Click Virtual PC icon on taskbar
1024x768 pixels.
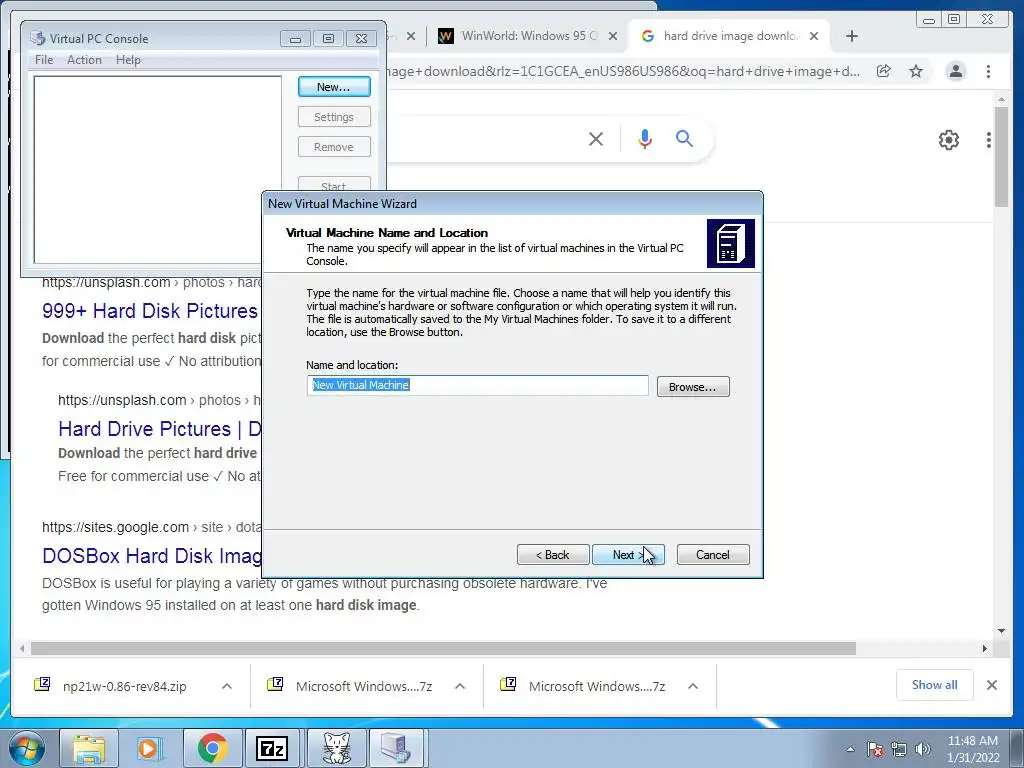tap(396, 748)
